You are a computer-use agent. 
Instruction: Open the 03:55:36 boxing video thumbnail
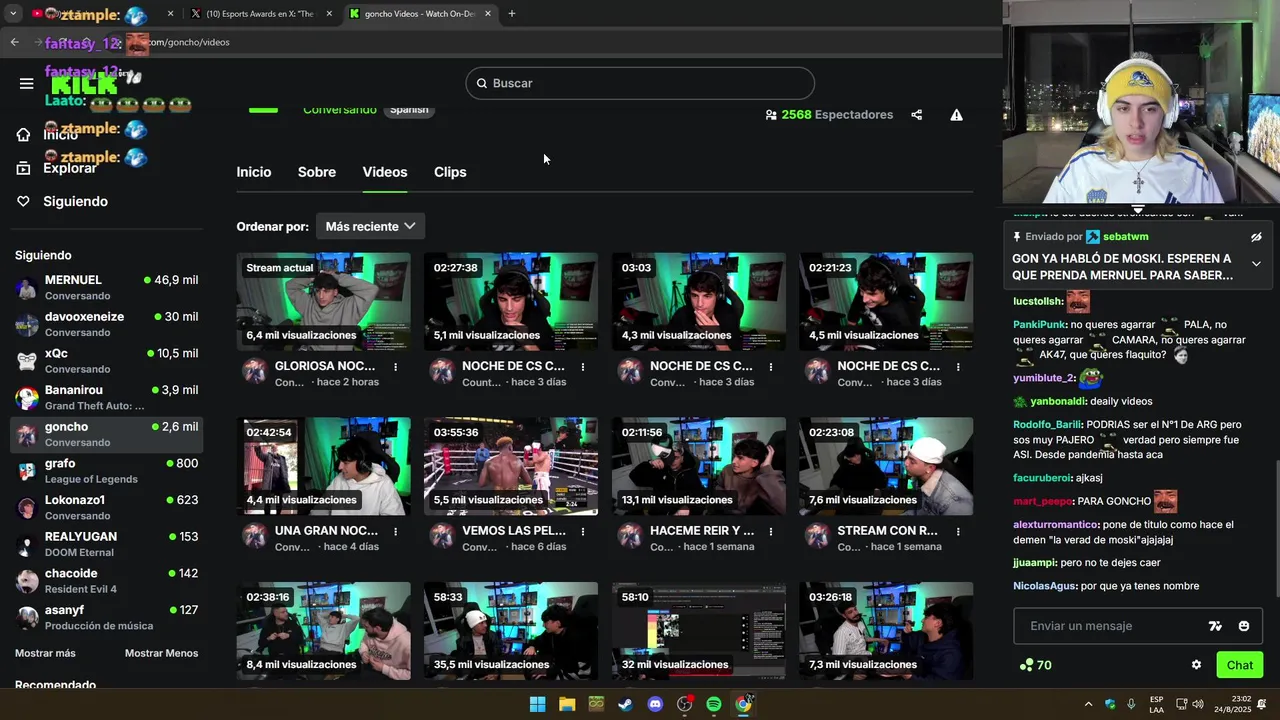coord(511,466)
